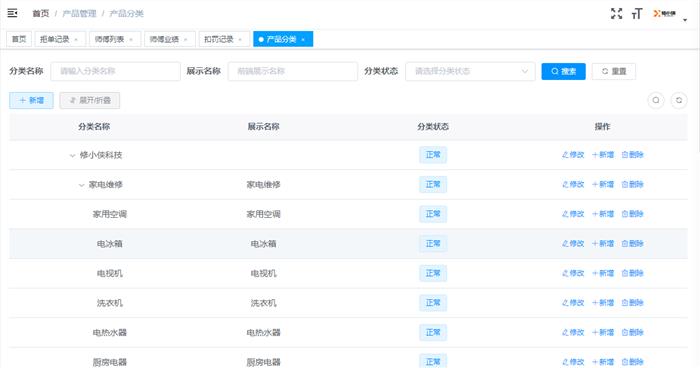This screenshot has height=368, width=700.
Task: Click 删除 in the 洗衣机 row
Action: [x=633, y=303]
